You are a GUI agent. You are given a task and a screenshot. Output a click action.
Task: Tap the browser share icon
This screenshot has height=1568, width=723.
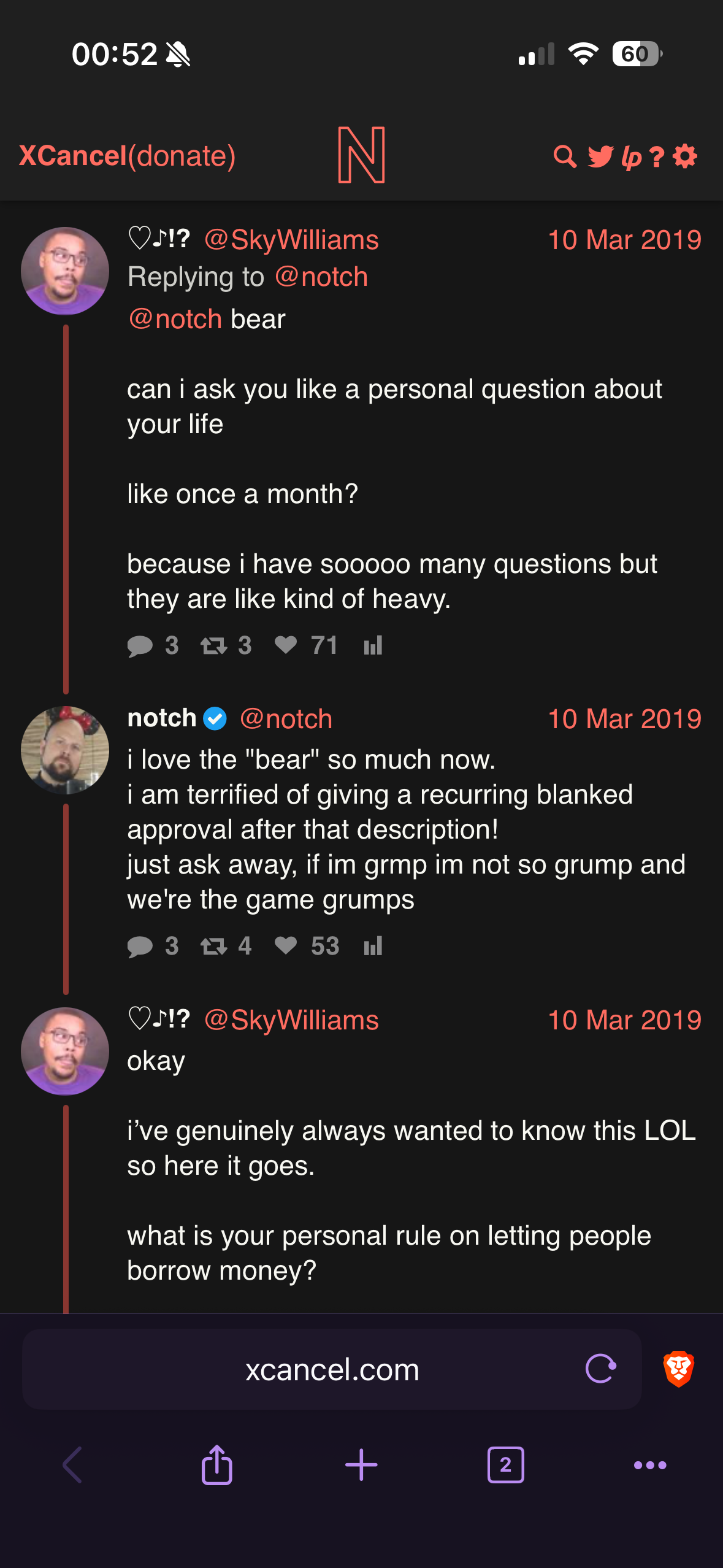coord(217,1465)
